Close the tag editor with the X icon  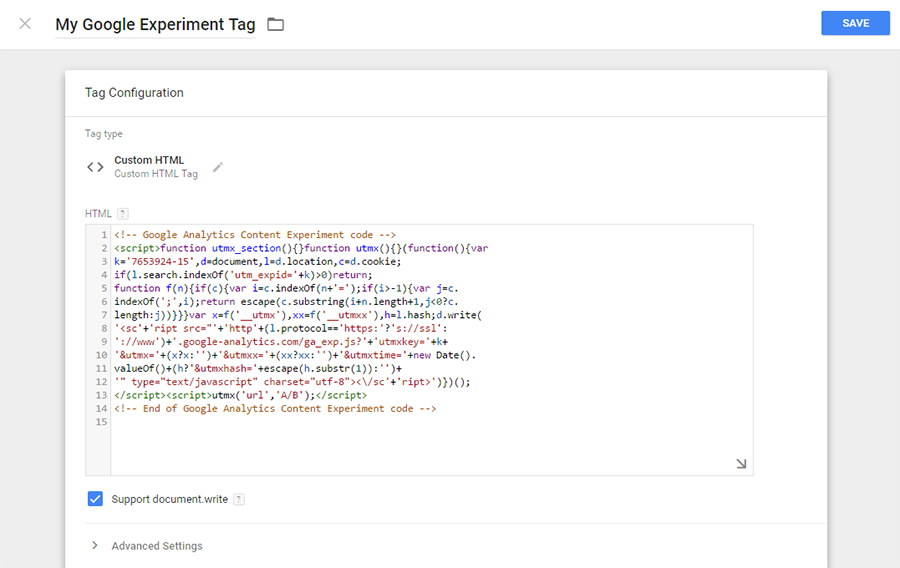(25, 24)
